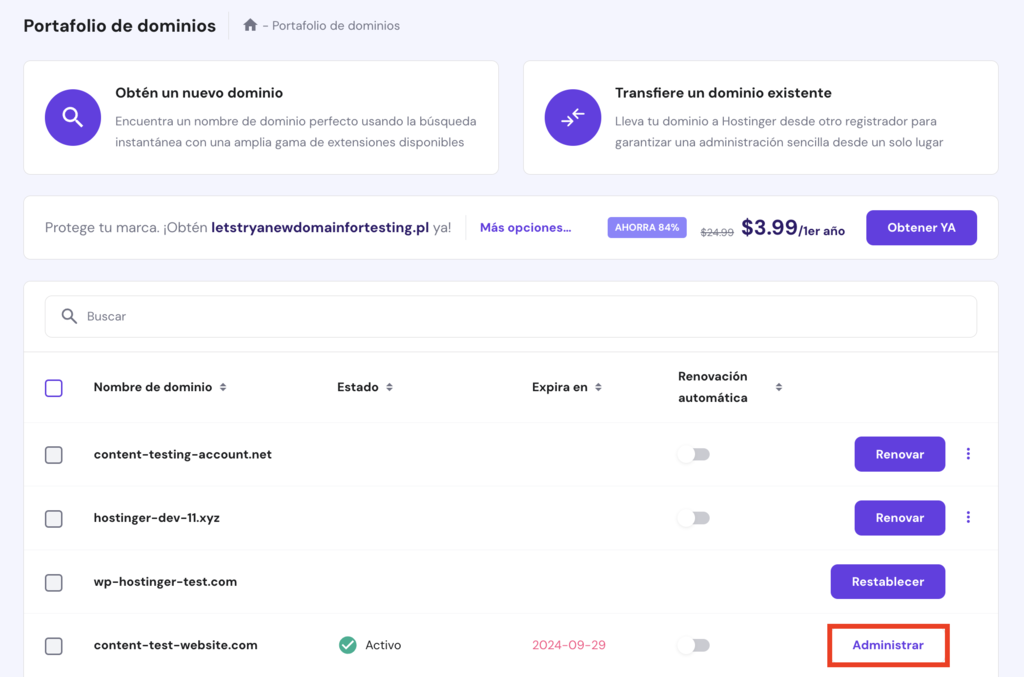Screen dimensions: 1024x677
Task: Check the select-all checkbox in the table header
Action: click(x=55, y=388)
